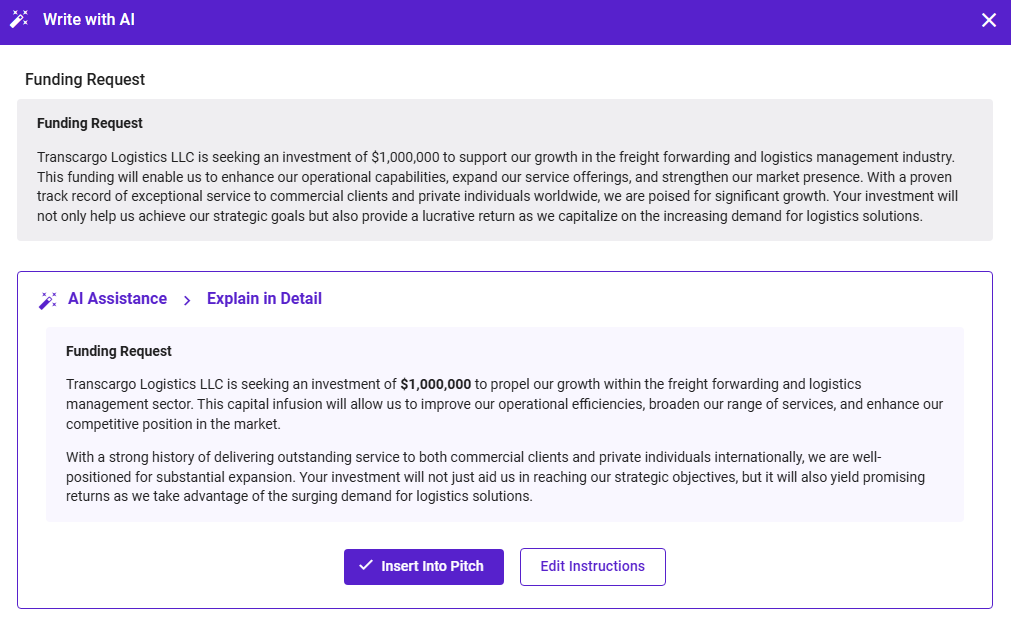Click the 'Funding Request' section heading at top
1011x639 pixels.
(x=85, y=79)
